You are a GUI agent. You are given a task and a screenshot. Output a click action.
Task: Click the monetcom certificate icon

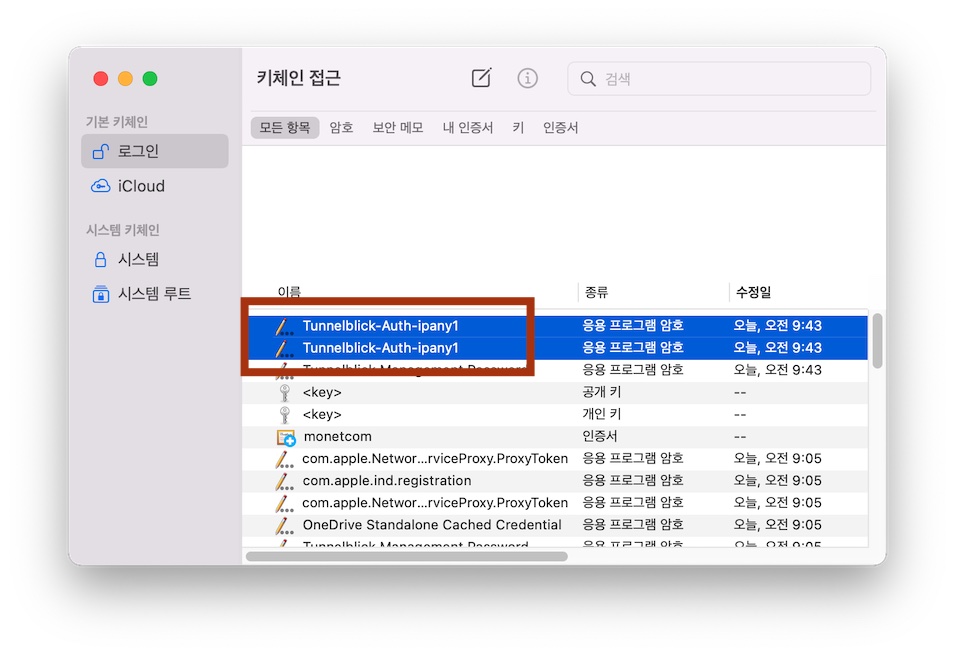[x=286, y=437]
